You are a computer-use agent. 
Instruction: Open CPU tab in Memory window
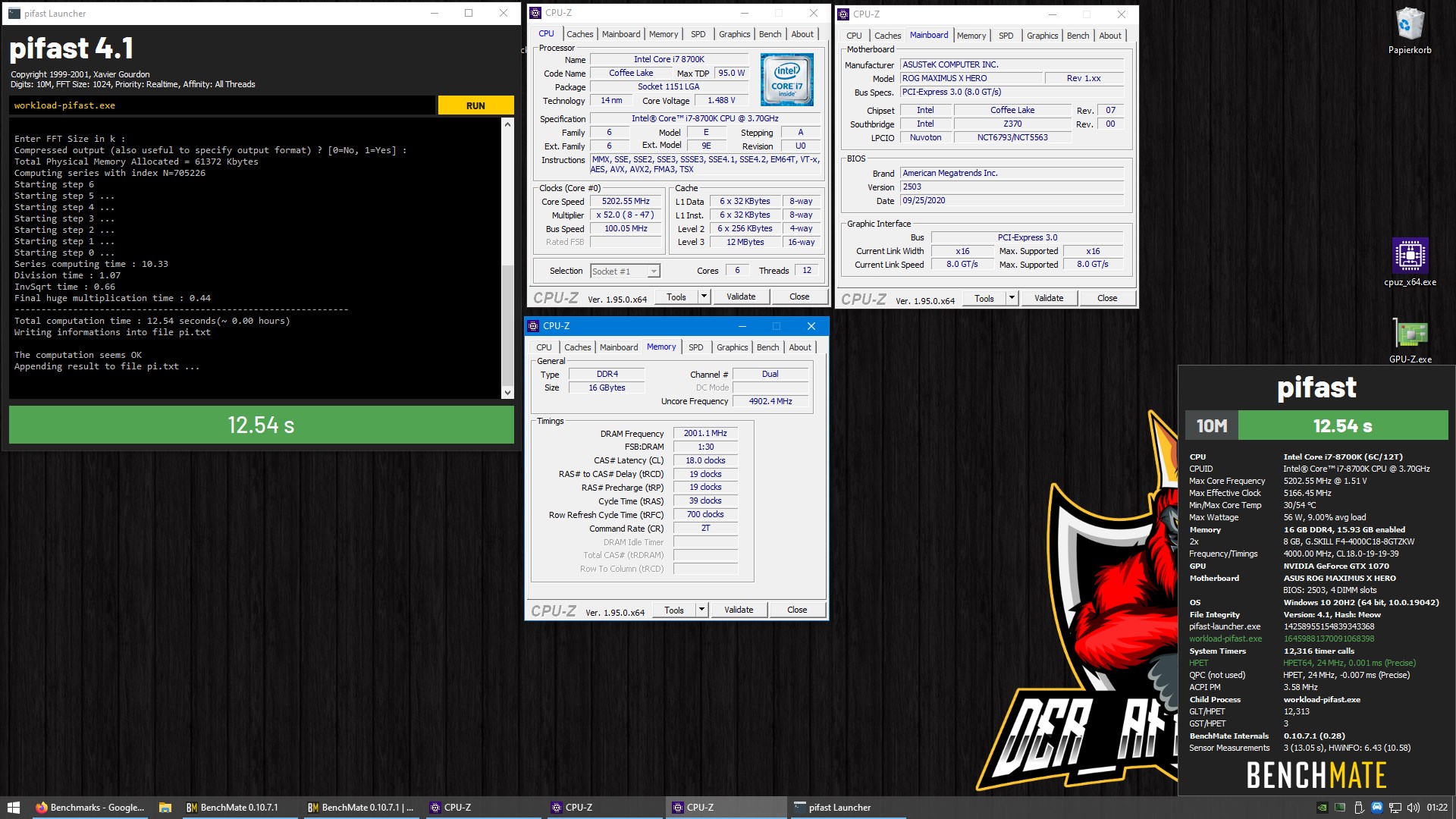pos(544,347)
